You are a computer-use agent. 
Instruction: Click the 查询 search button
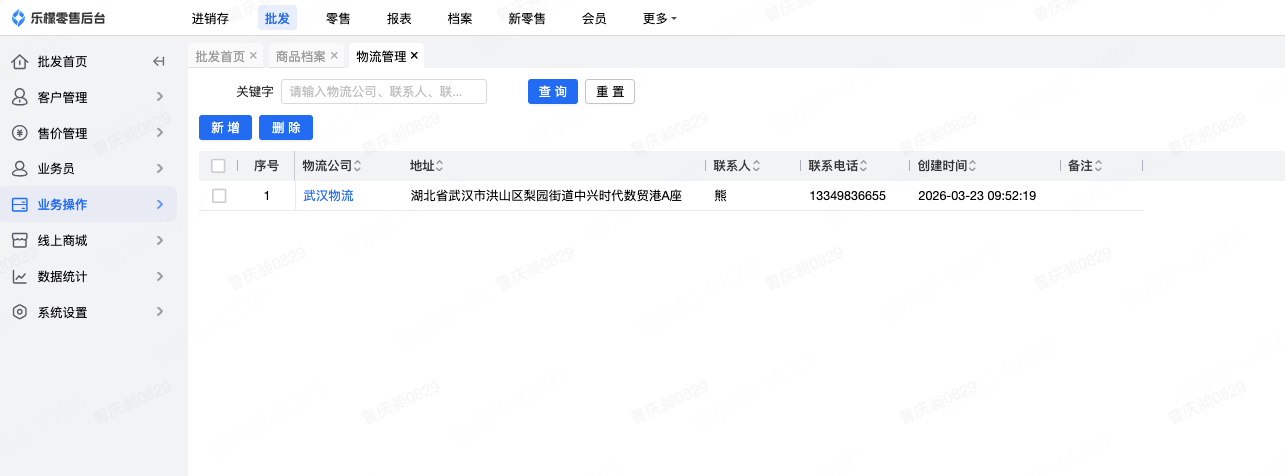(553, 92)
